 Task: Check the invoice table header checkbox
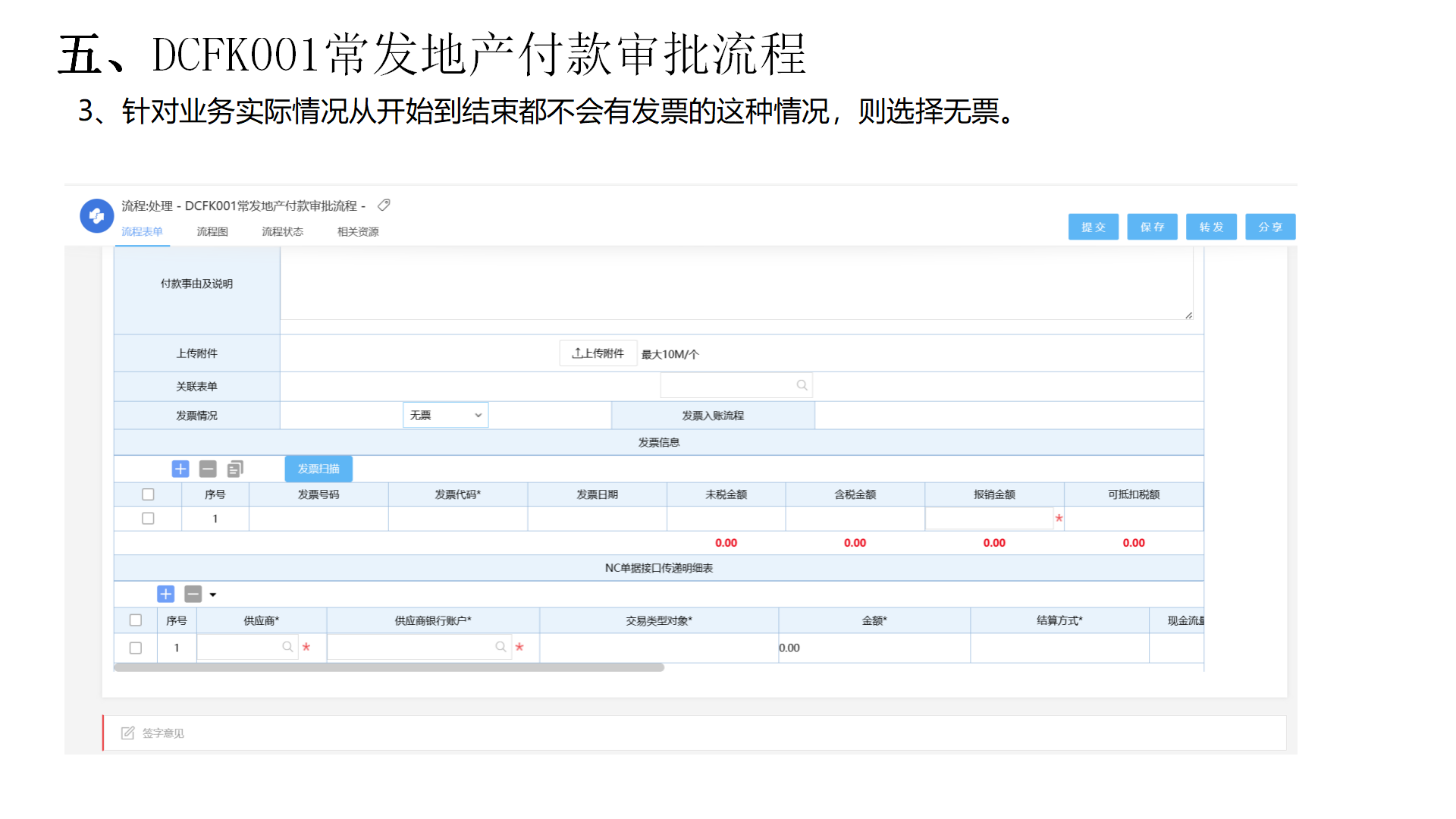(148, 494)
